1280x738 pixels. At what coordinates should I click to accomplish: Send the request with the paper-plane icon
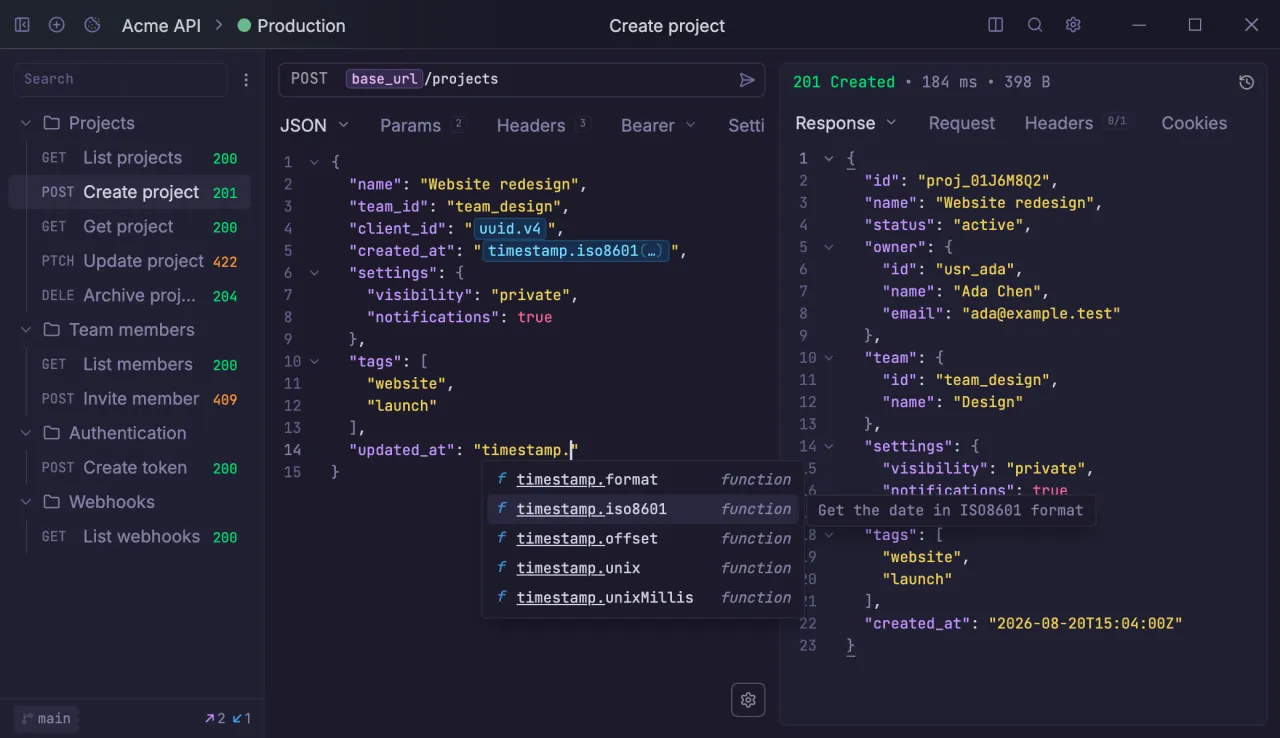point(747,79)
